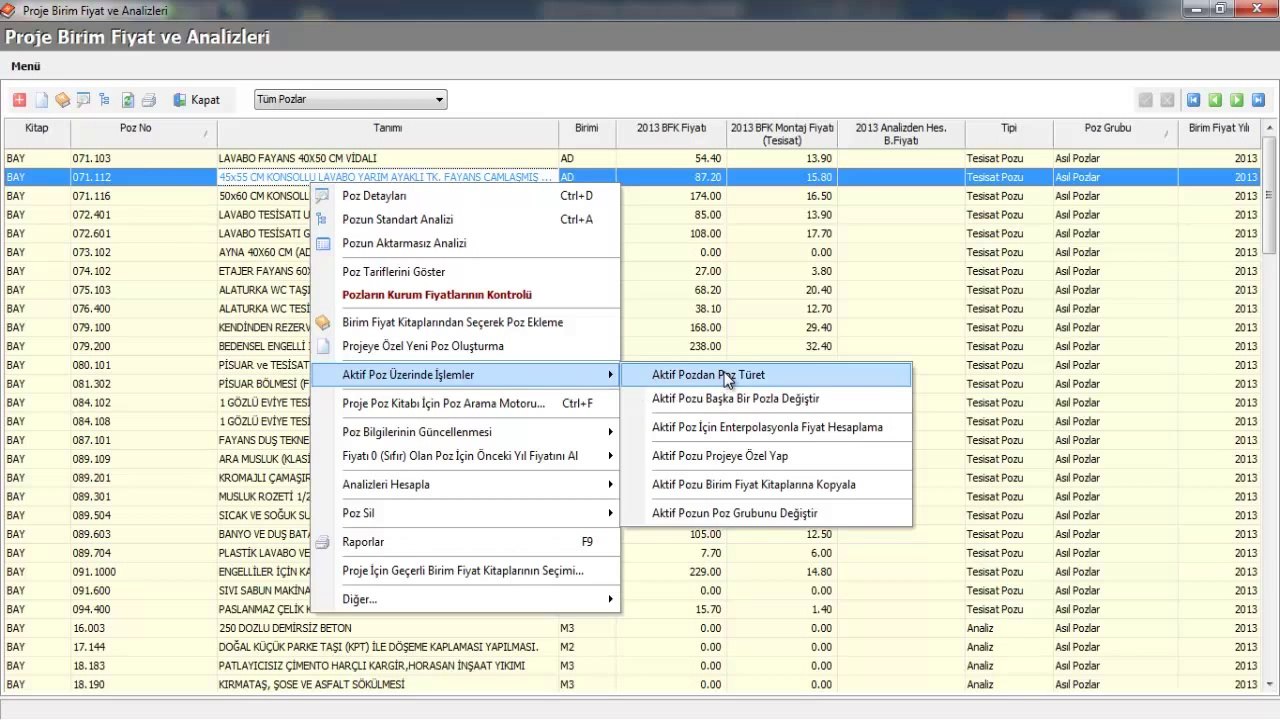Click the Birimi column header
Viewport: 1280px width, 720px height.
[587, 134]
